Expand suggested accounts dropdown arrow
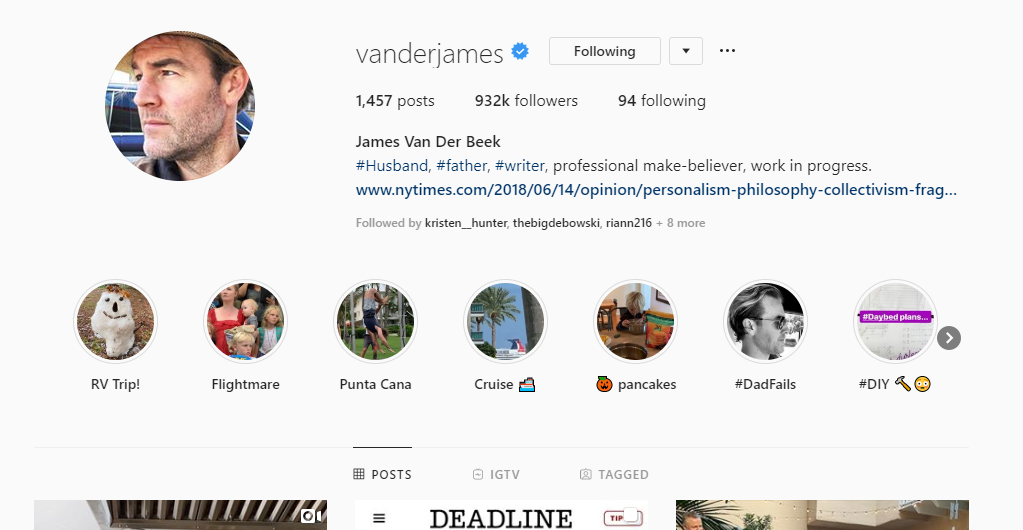 (x=686, y=51)
